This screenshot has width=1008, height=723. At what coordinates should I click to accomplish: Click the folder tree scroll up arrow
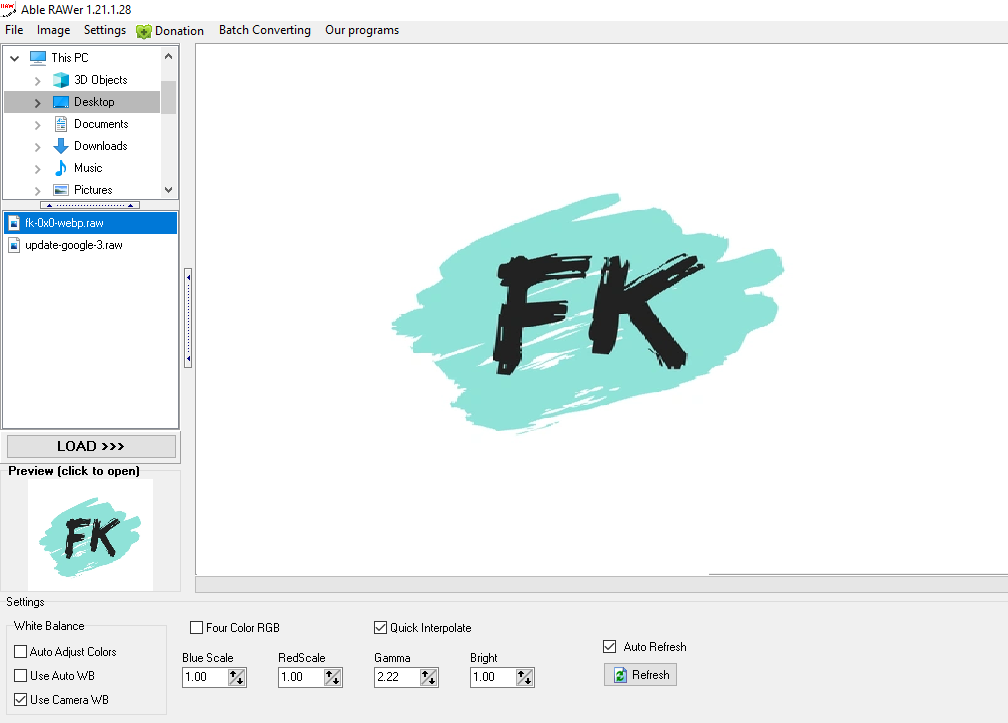(168, 56)
